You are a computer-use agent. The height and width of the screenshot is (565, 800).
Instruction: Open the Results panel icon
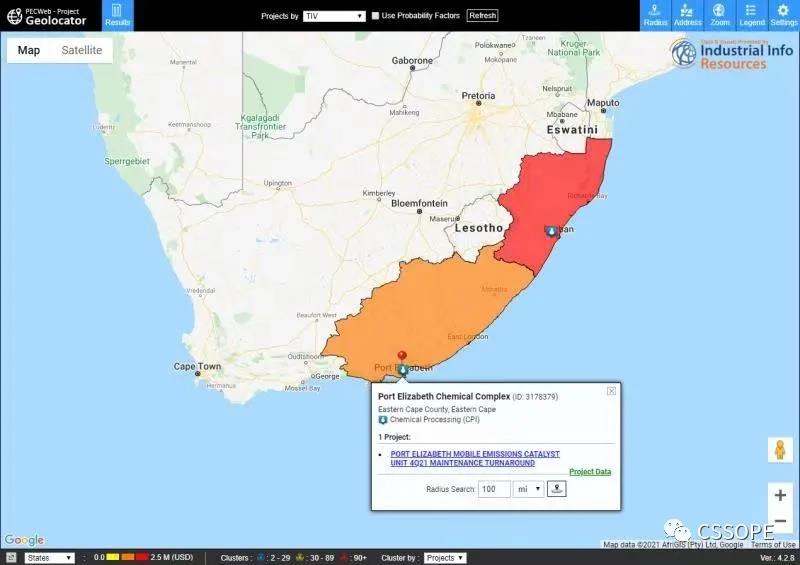point(117,15)
